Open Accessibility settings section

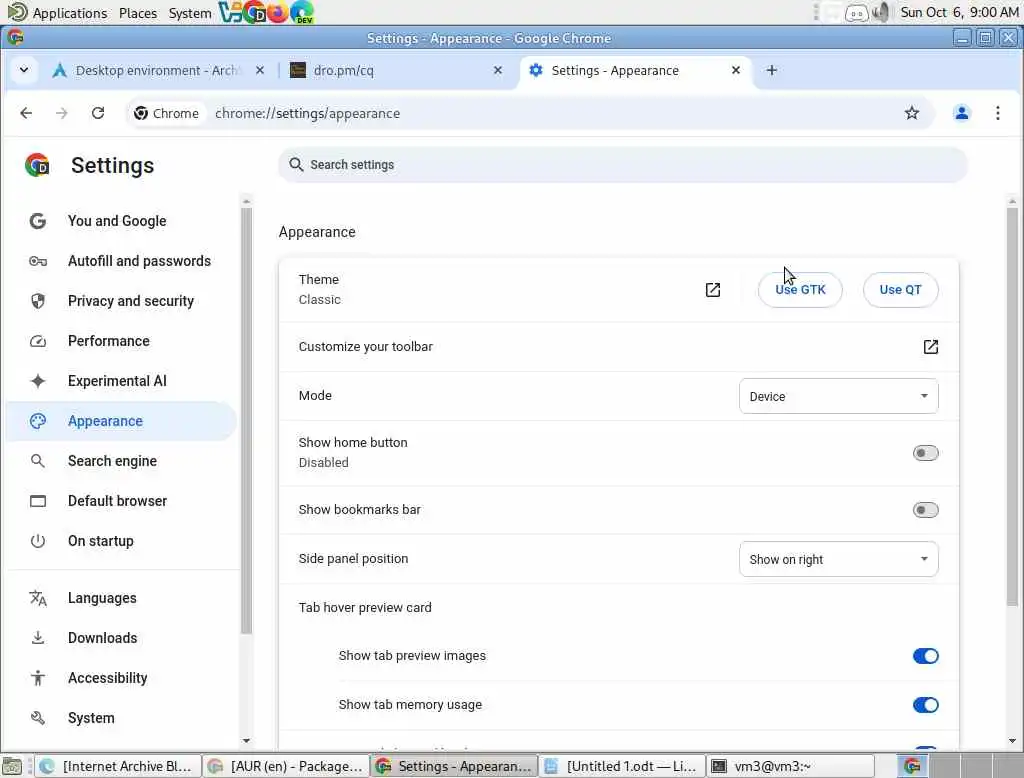click(x=121, y=678)
